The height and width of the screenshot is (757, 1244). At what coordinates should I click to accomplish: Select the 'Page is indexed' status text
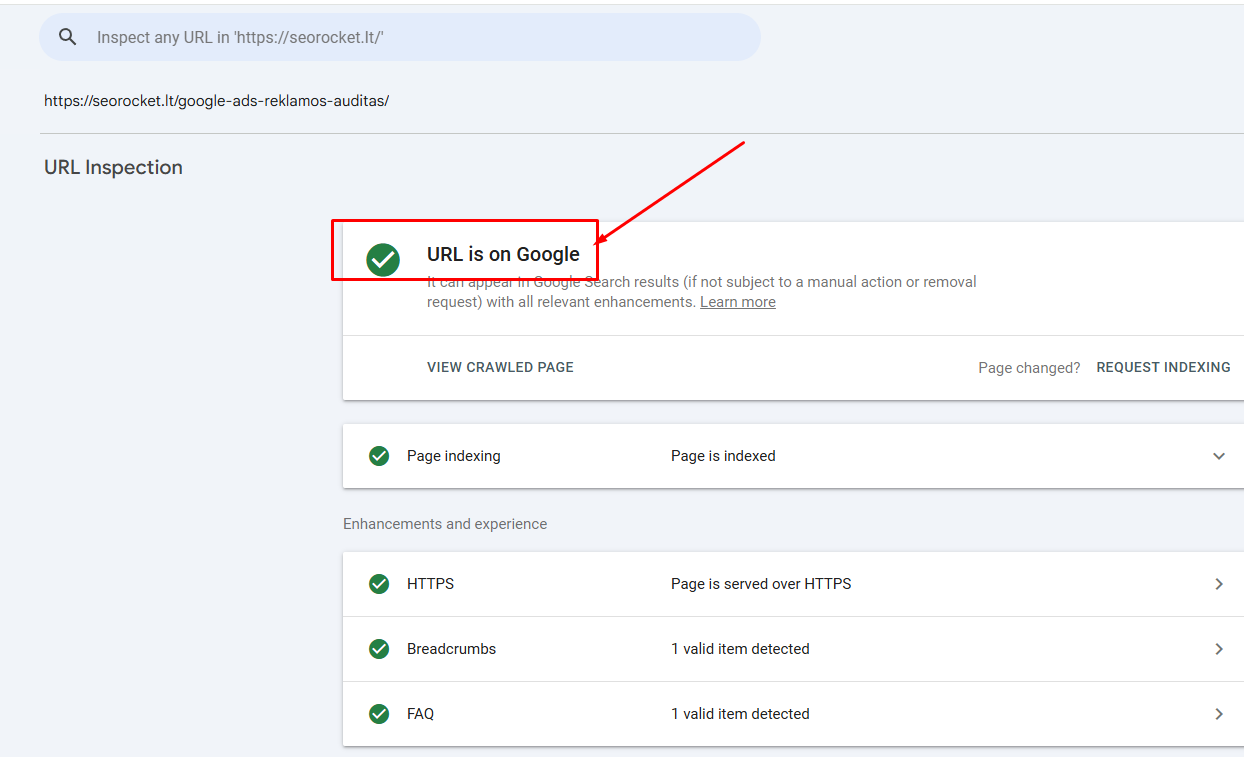pos(723,456)
